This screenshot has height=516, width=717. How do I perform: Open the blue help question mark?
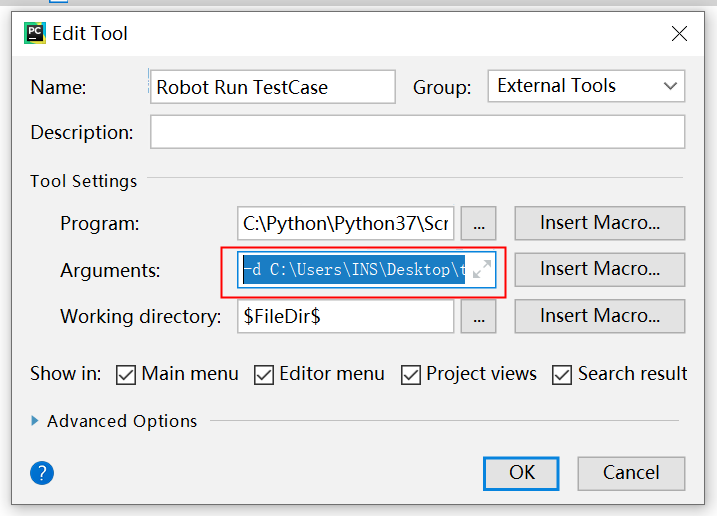[x=42, y=473]
